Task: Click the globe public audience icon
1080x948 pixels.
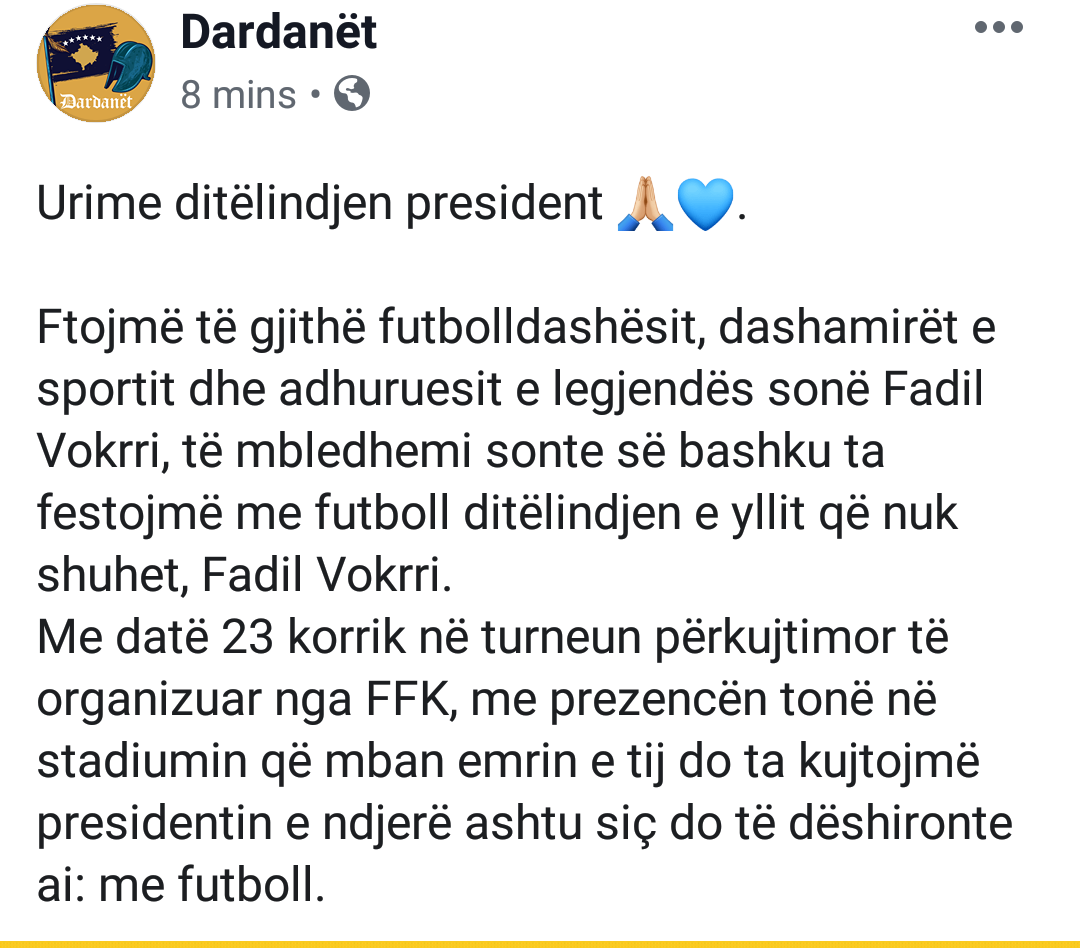Action: click(x=352, y=94)
